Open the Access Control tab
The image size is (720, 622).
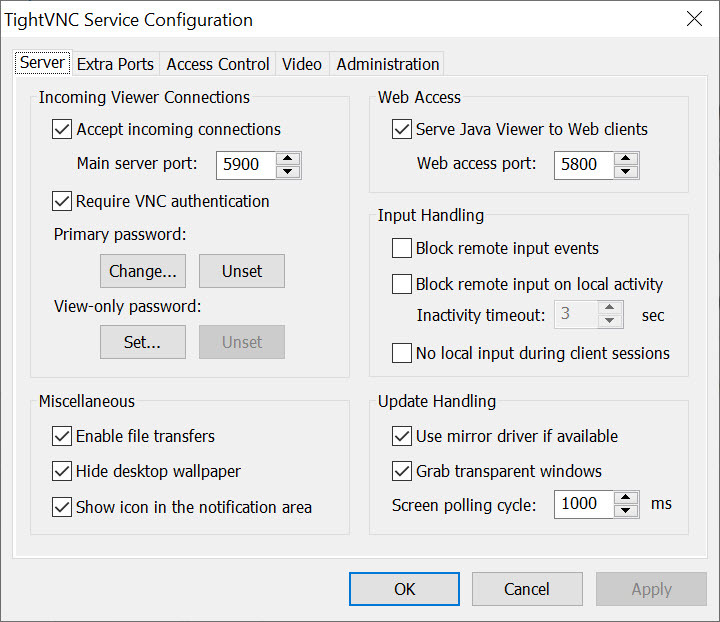coord(218,64)
